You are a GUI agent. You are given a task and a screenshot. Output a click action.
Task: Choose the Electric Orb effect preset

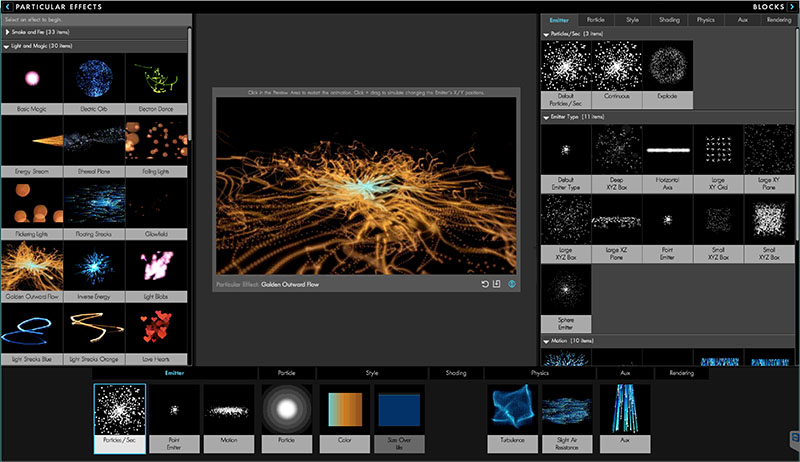(x=94, y=82)
